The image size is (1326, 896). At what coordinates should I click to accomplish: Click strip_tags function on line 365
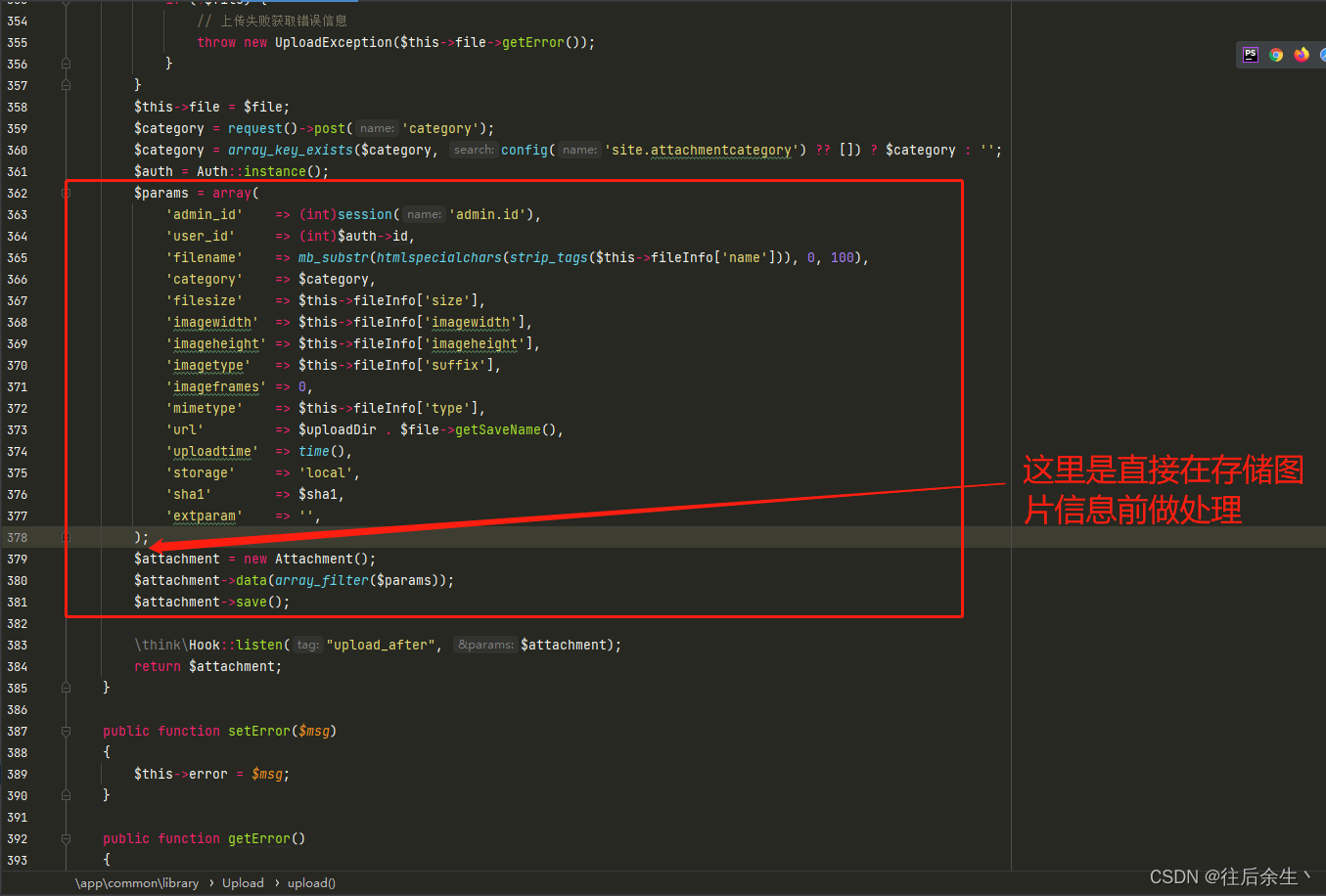(549, 257)
